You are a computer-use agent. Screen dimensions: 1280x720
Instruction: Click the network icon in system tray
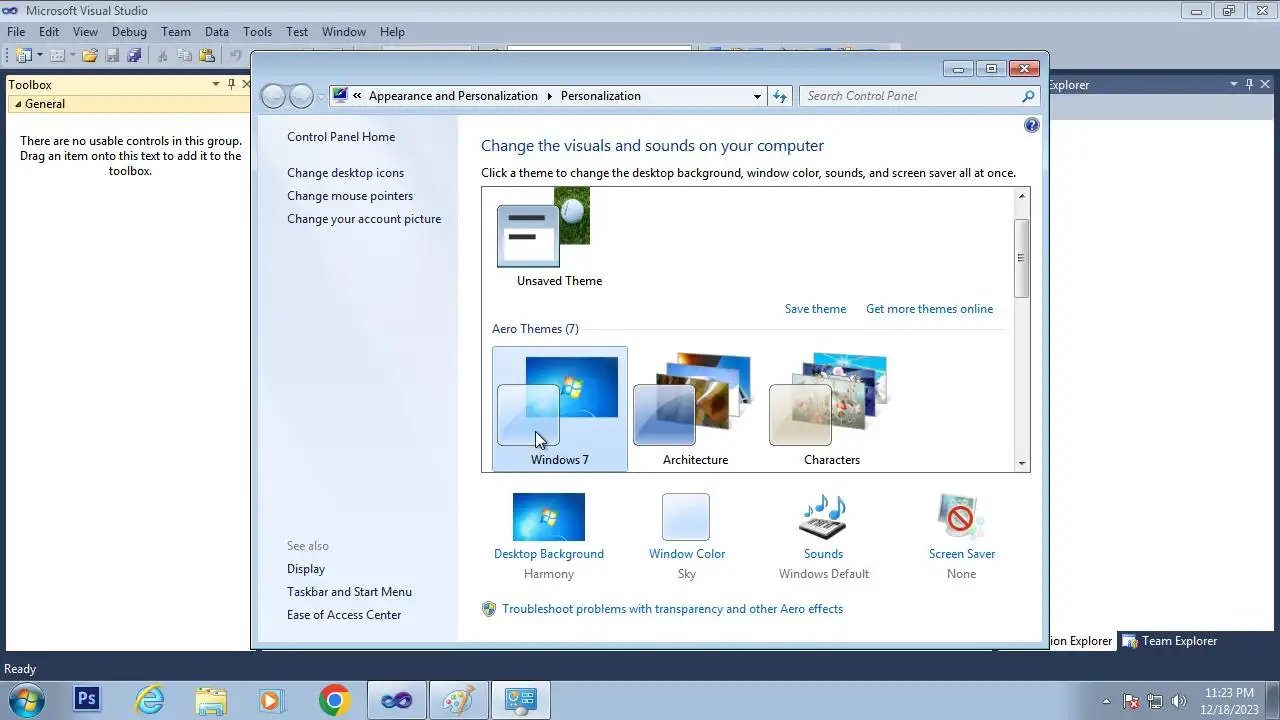[1155, 701]
